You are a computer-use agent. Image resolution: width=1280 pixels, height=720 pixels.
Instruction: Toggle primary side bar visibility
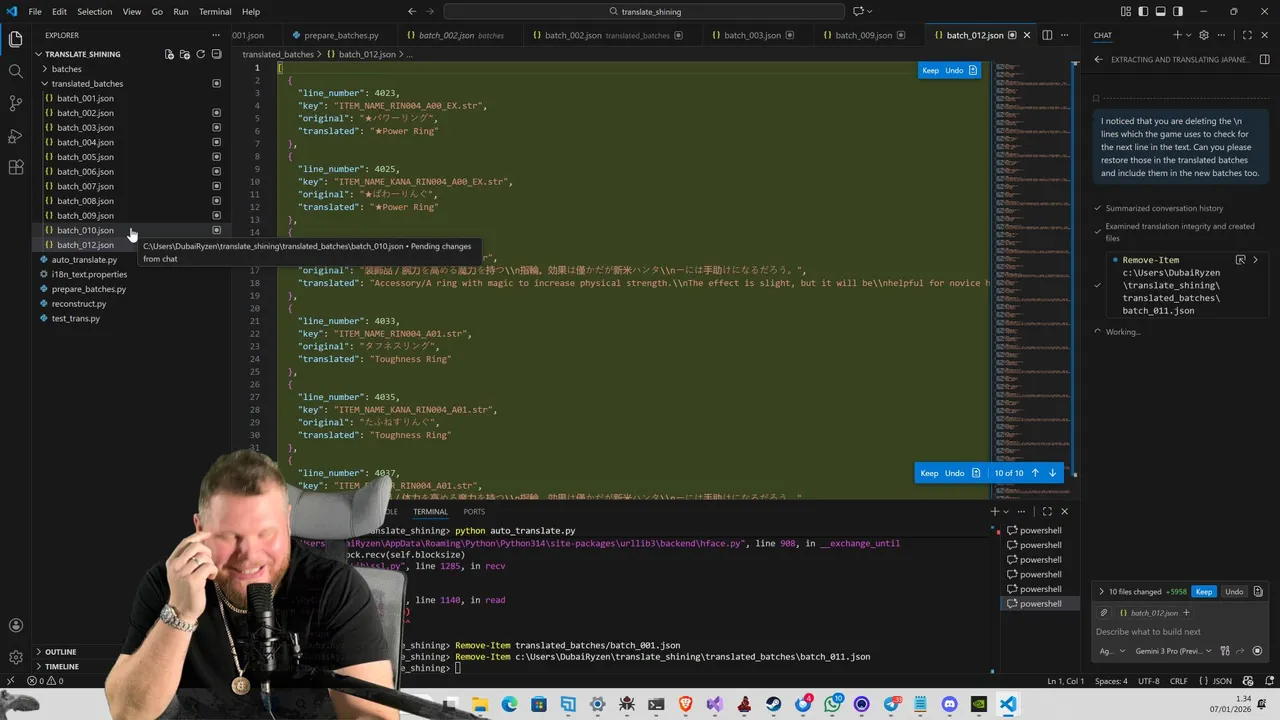tap(1143, 11)
